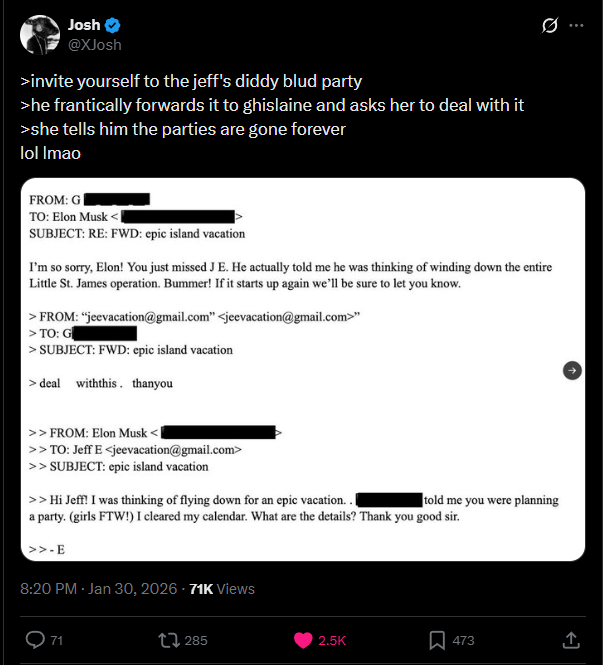Open the 71K Views analytics

pyautogui.click(x=222, y=589)
